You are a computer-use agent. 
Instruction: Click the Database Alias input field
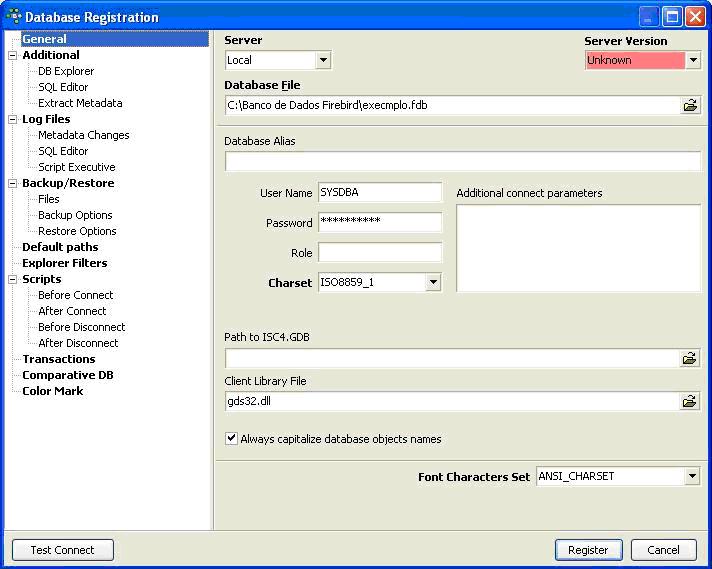pyautogui.click(x=463, y=161)
